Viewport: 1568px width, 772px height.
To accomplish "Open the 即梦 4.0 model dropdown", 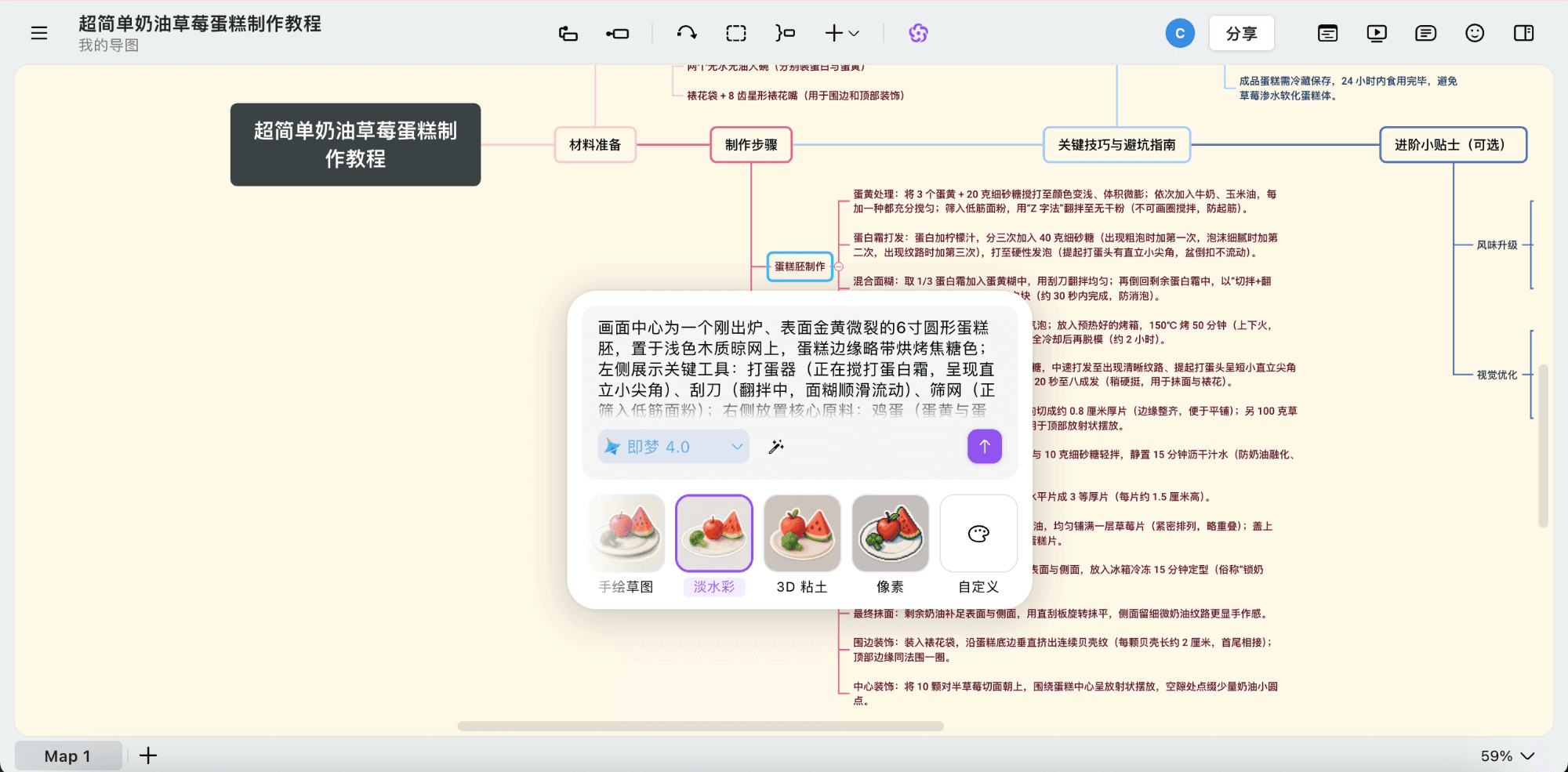I will click(x=673, y=446).
